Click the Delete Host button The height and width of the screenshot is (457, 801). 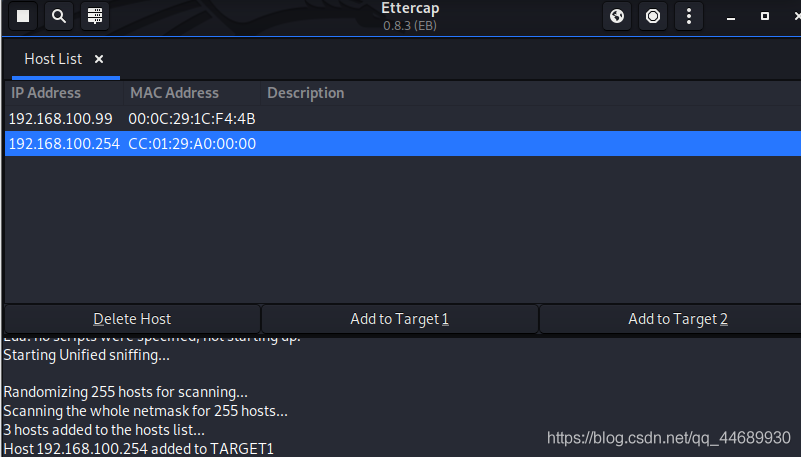(132, 319)
